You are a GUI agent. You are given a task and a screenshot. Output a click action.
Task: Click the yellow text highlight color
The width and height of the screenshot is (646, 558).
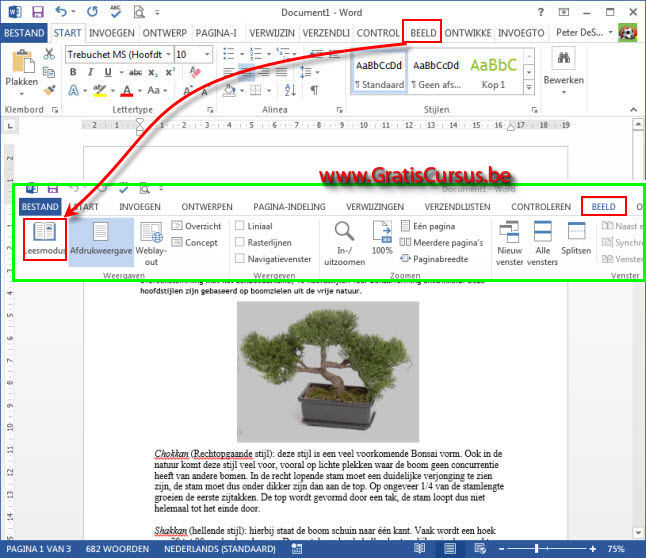(99, 90)
